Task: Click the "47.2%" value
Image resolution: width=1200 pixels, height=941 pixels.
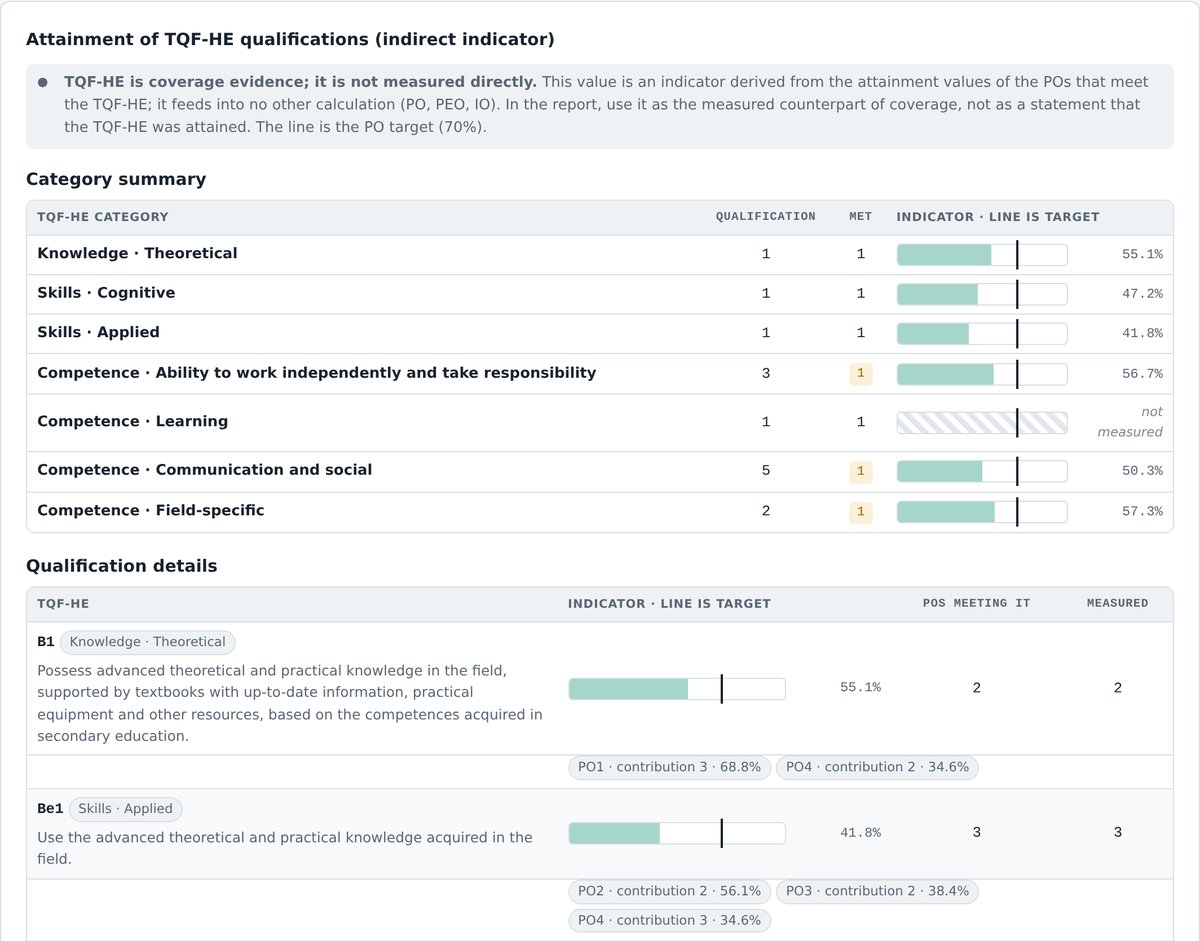Action: click(x=1142, y=294)
